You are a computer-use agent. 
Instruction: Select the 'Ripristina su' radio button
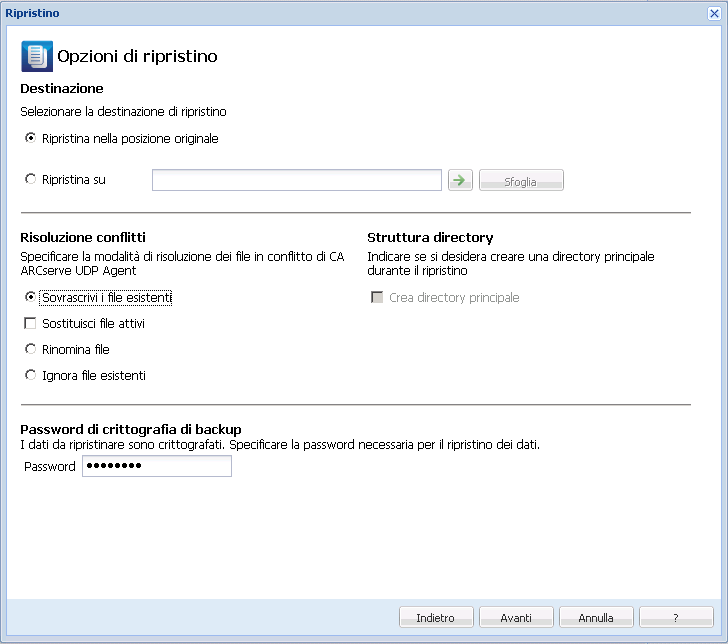(30, 179)
